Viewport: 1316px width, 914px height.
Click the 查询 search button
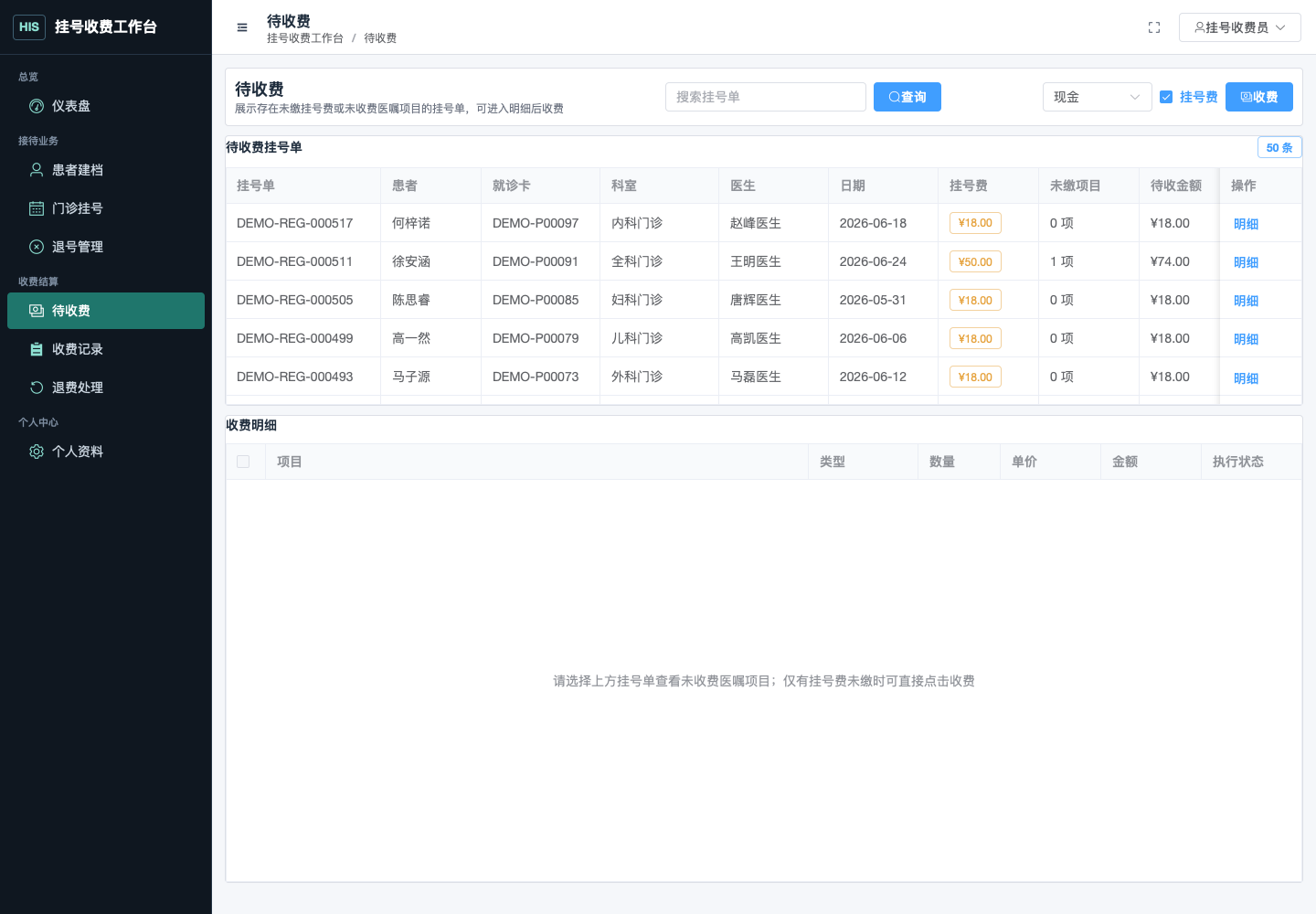coord(907,97)
